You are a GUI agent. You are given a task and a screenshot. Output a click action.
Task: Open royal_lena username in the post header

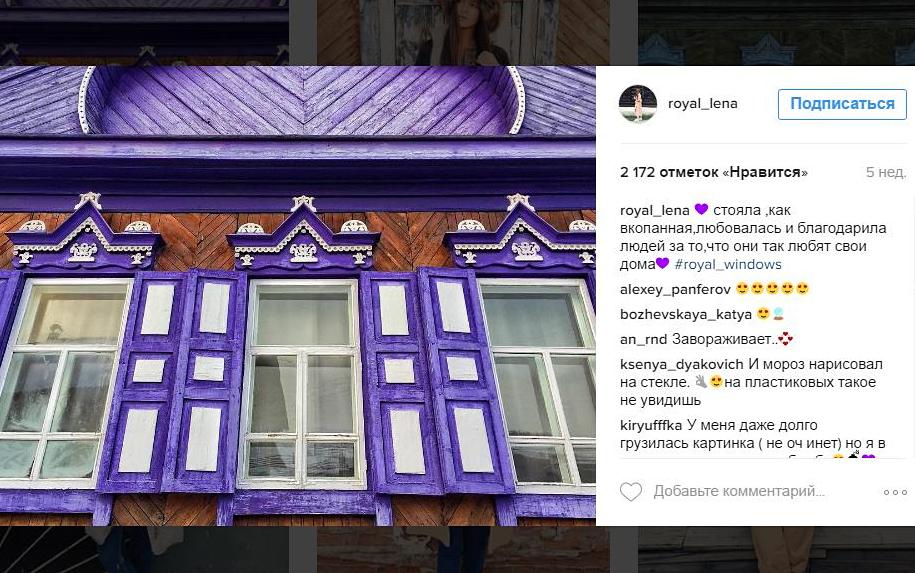click(703, 104)
